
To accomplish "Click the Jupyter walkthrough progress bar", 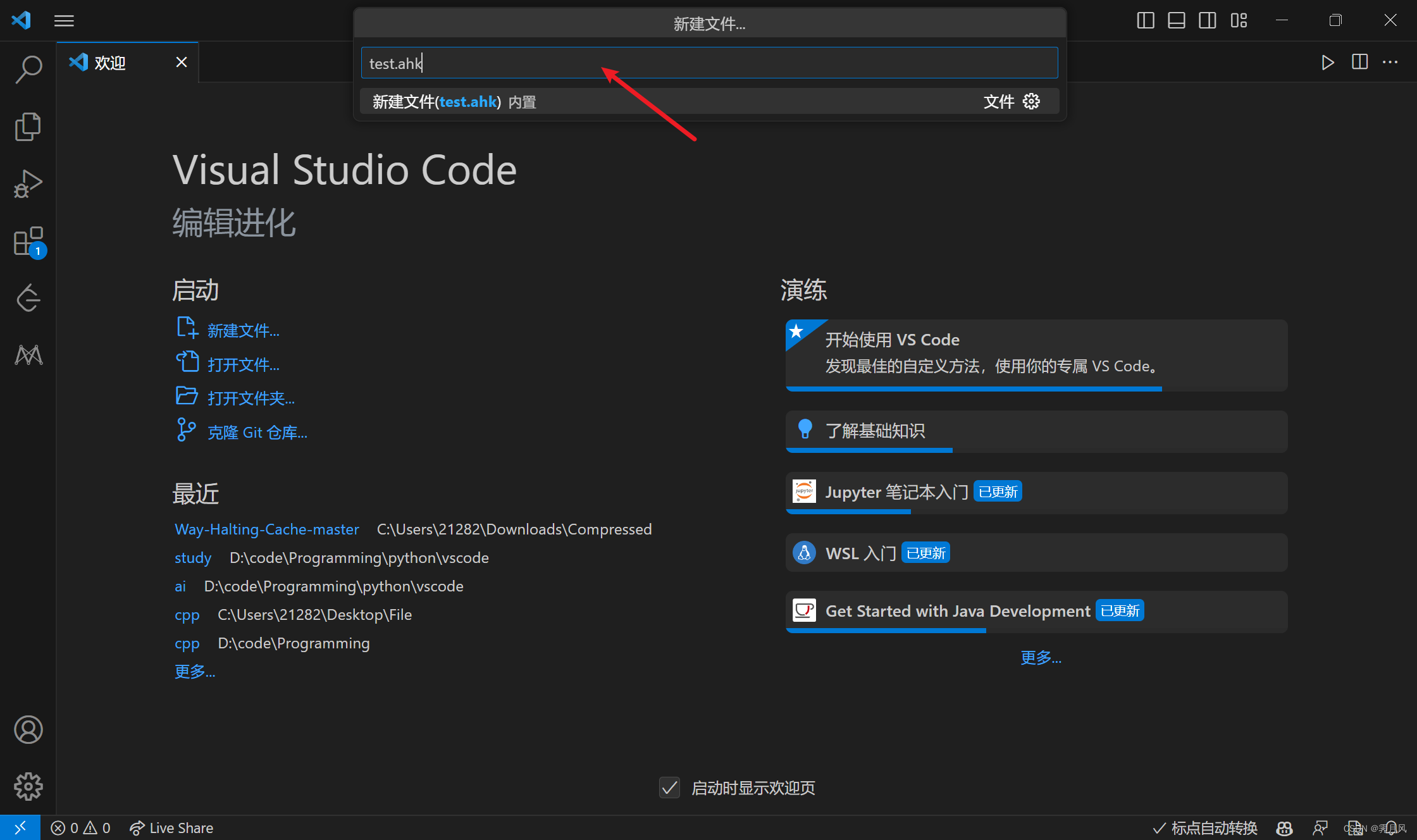I will coord(848,512).
